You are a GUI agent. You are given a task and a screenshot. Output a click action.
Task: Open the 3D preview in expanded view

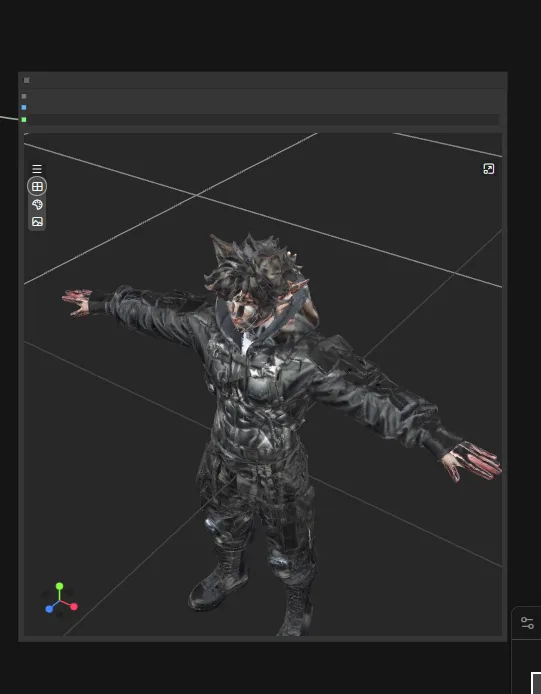[488, 169]
